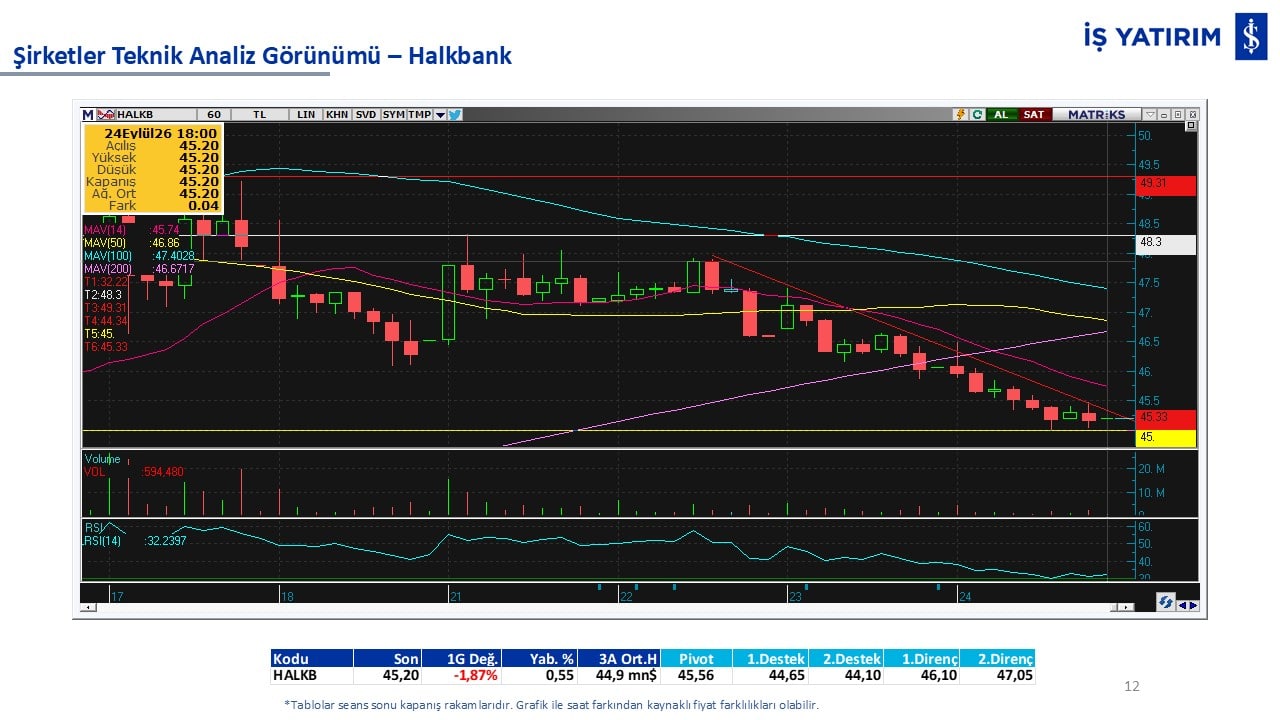Click the red SAT sell button
The height and width of the screenshot is (720, 1280).
click(1034, 114)
